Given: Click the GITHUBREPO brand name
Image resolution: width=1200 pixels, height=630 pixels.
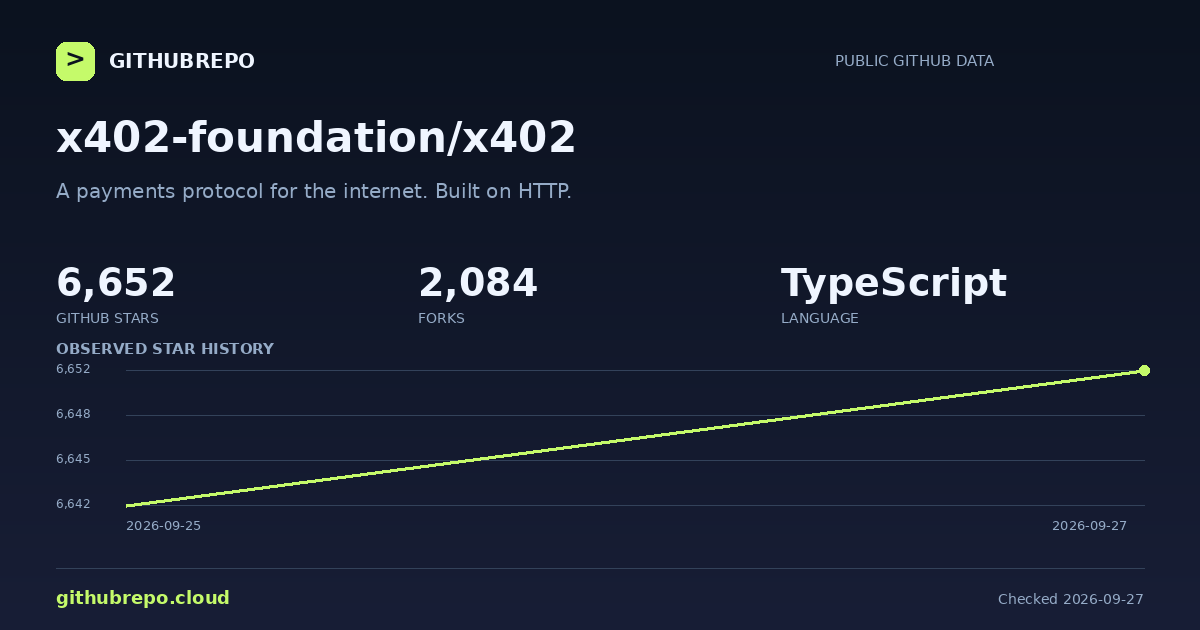Looking at the screenshot, I should coord(182,62).
